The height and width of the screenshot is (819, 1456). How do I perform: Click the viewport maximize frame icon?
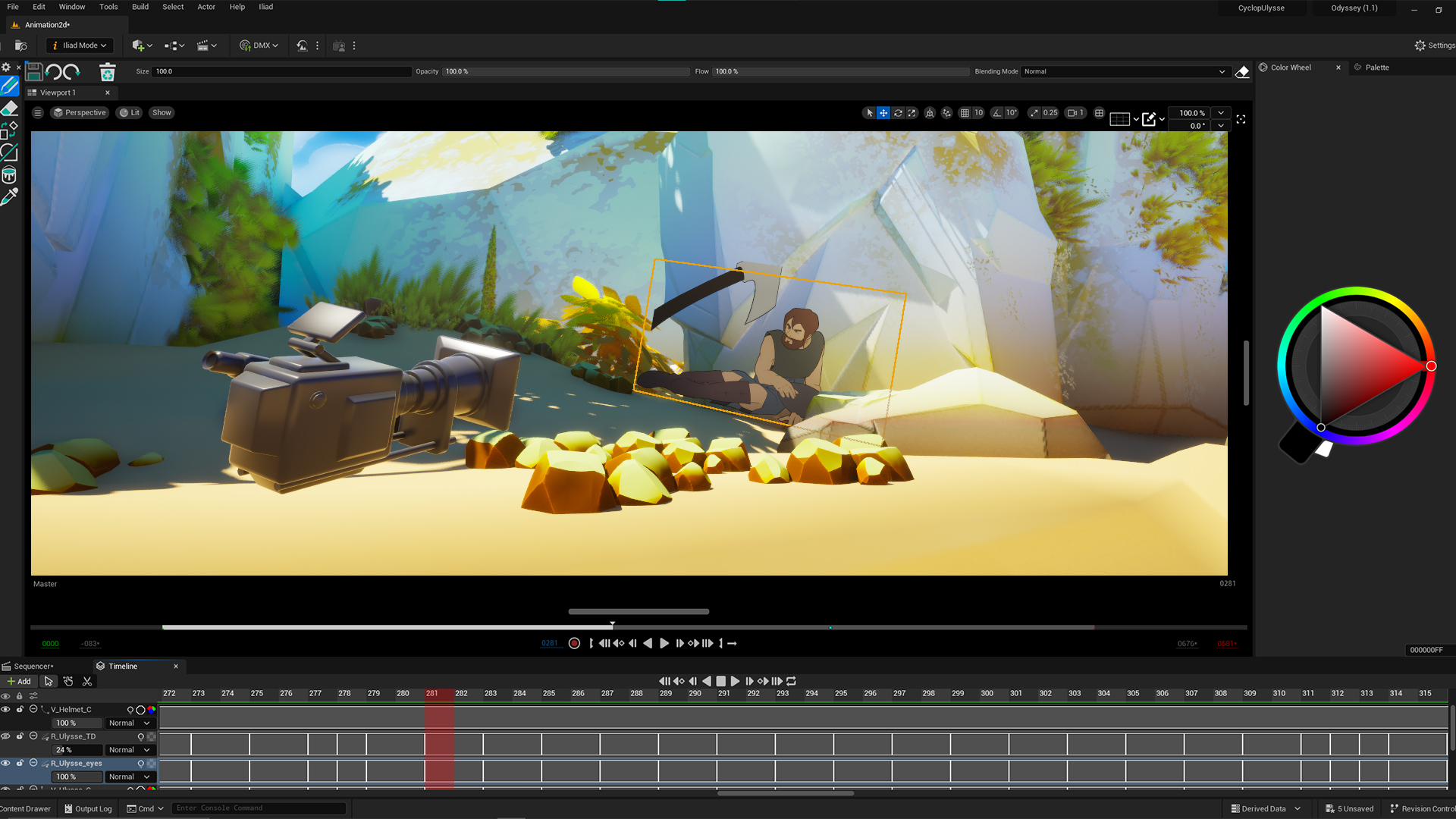click(1241, 120)
